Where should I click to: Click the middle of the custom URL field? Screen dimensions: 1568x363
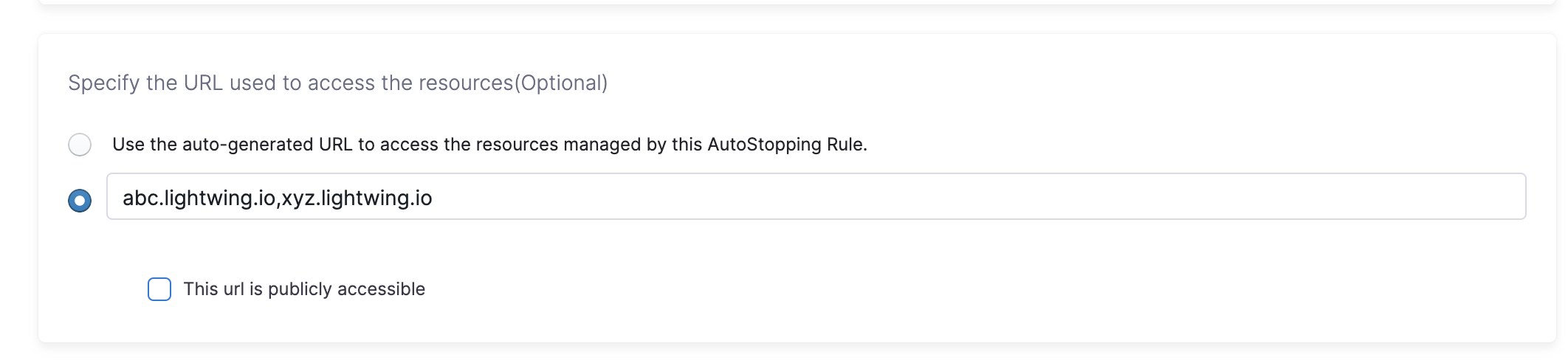pyautogui.click(x=816, y=197)
